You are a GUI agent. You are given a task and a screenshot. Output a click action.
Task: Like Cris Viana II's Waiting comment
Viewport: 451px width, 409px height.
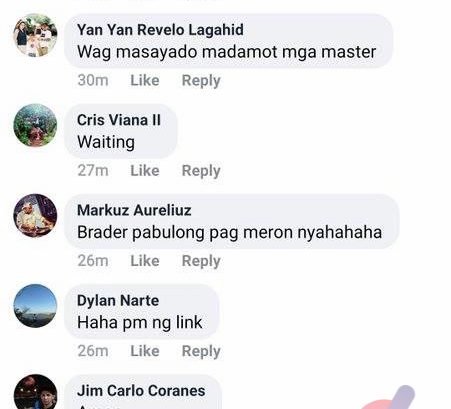click(145, 171)
